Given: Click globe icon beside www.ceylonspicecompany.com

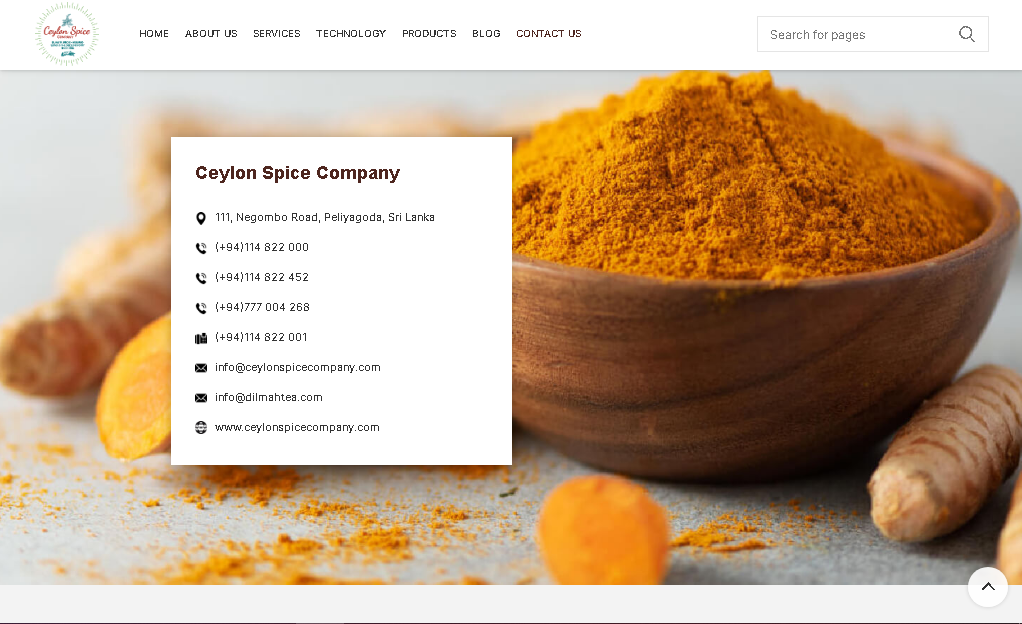Looking at the screenshot, I should pos(201,427).
